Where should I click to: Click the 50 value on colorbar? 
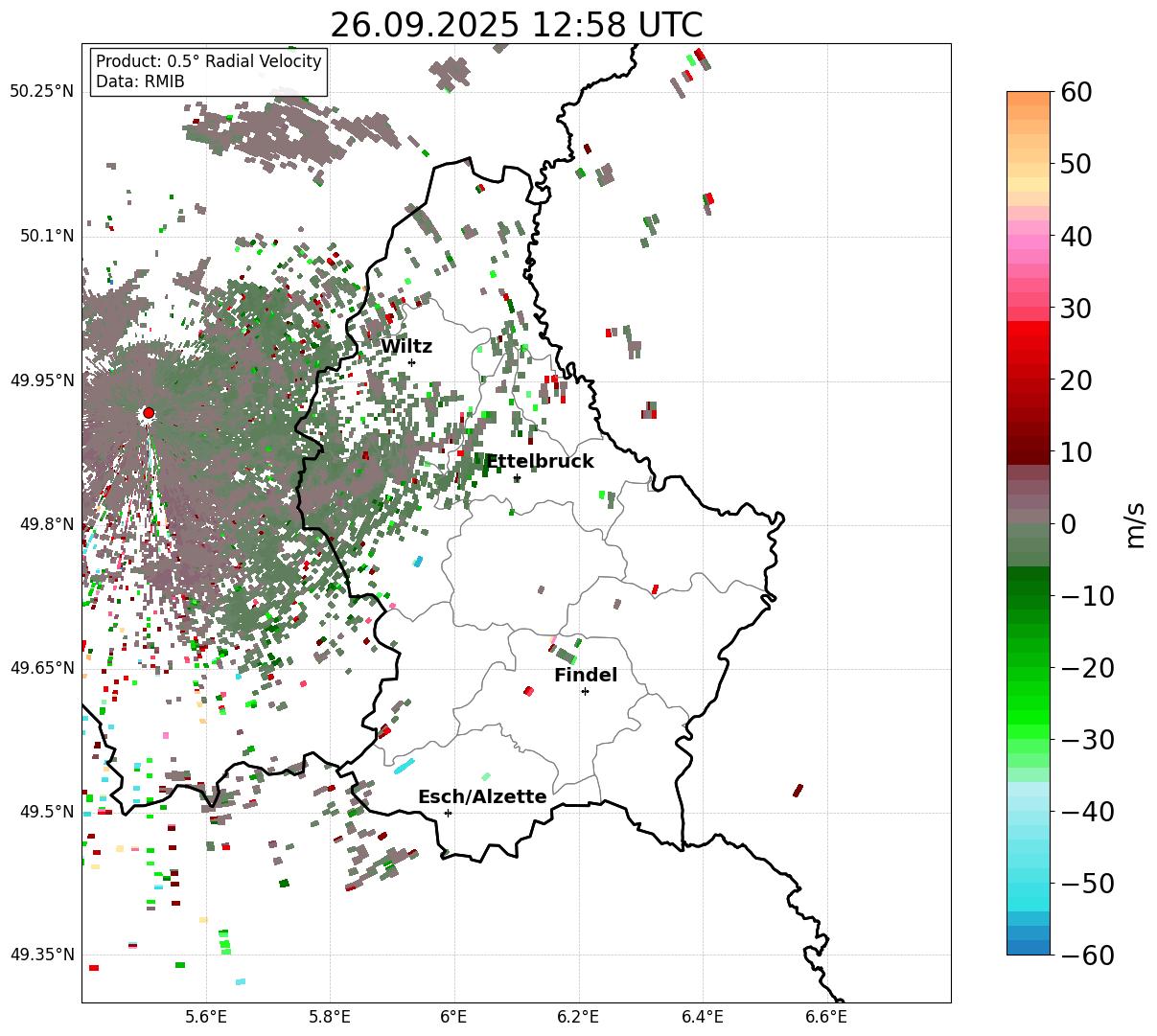[x=1077, y=164]
